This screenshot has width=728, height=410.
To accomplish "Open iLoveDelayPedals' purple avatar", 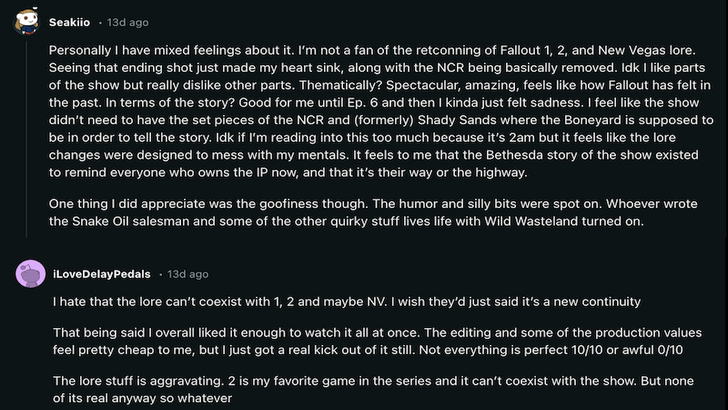I will coord(30,273).
